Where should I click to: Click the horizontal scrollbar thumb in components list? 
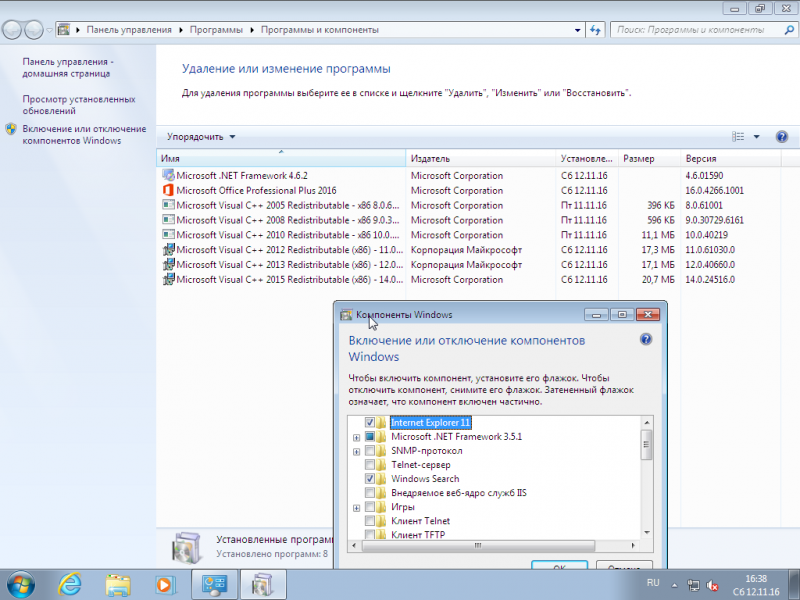click(478, 545)
